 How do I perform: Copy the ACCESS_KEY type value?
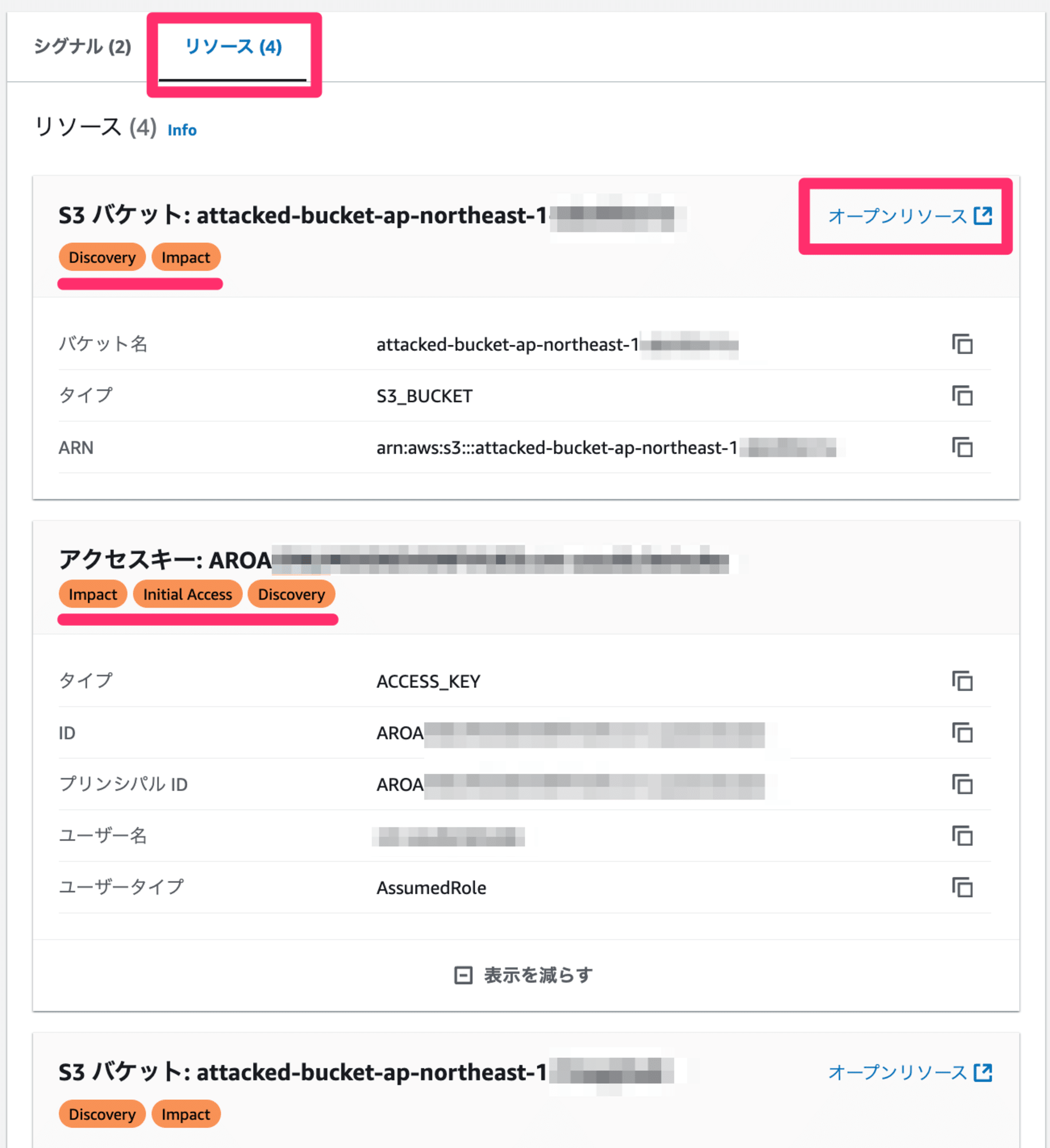click(x=962, y=681)
